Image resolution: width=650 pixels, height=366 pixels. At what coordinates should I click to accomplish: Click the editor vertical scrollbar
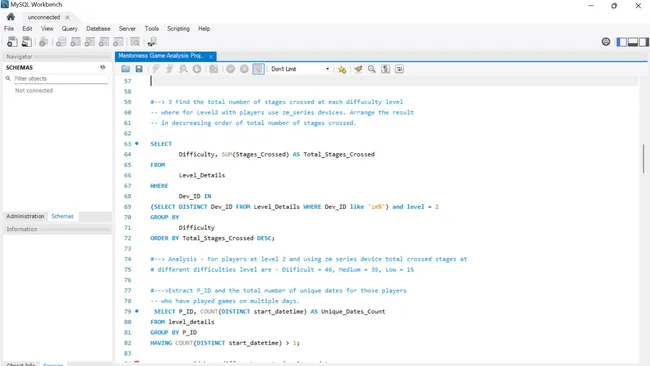pyautogui.click(x=643, y=159)
